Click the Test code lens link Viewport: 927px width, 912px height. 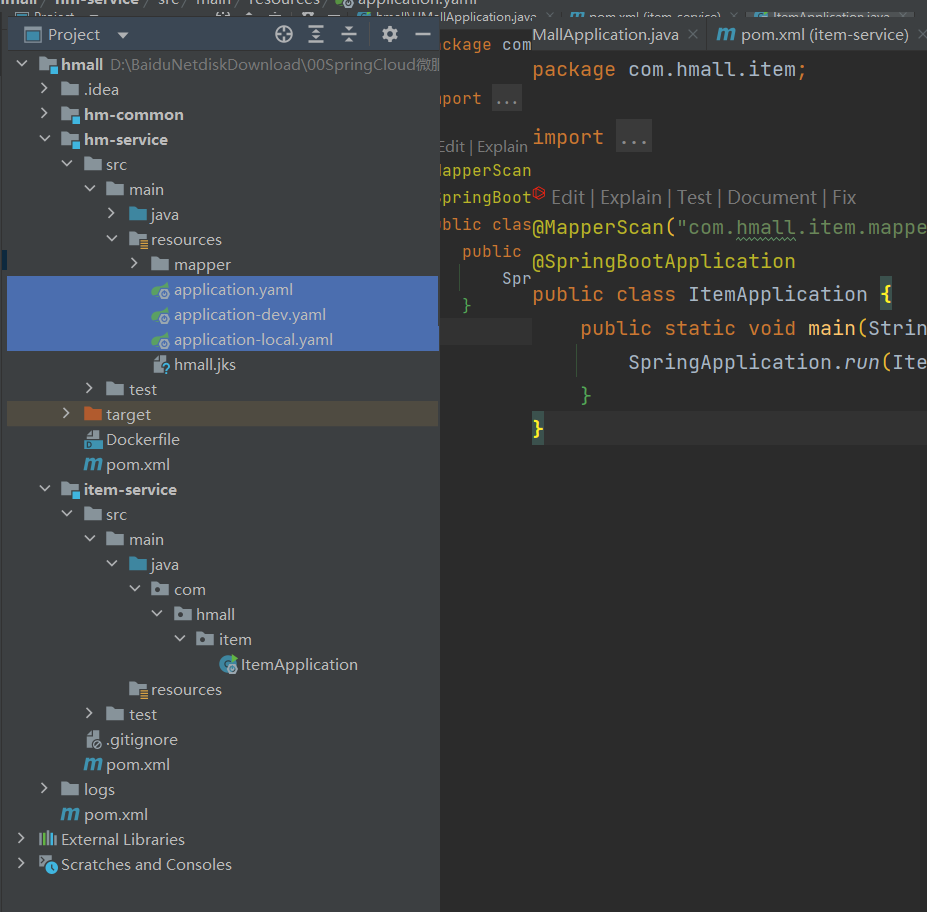coord(694,197)
